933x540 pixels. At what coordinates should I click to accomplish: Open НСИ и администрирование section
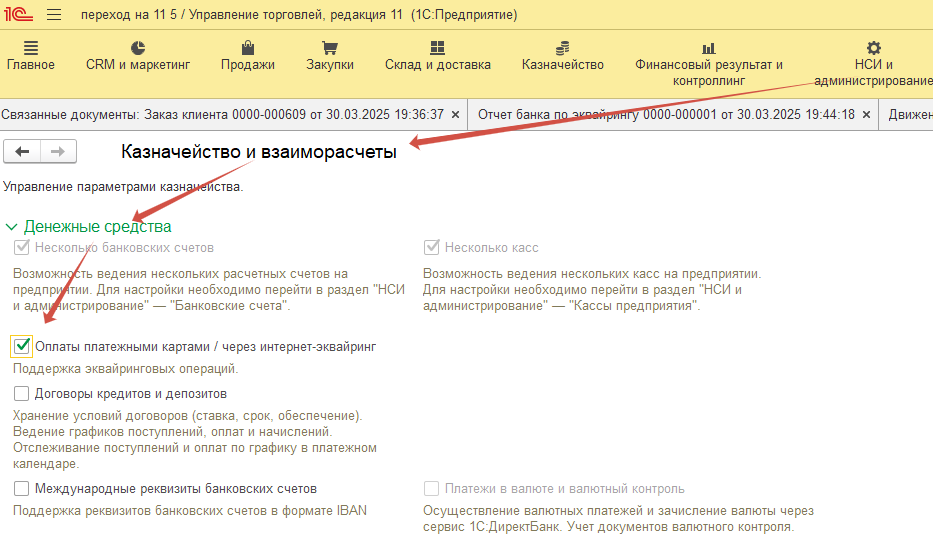pos(873,64)
